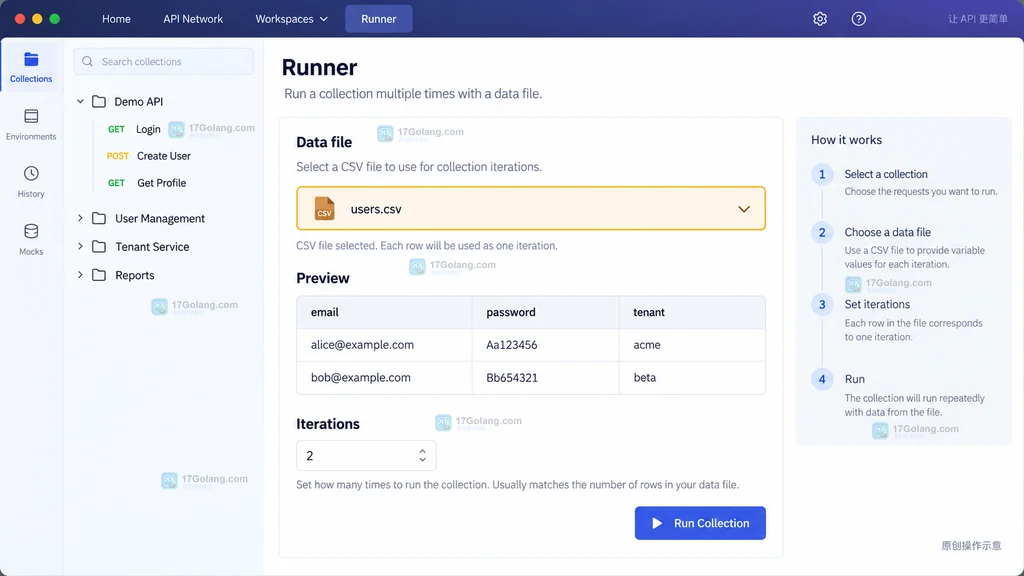This screenshot has width=1024, height=576.
Task: Click the CSV file icon for users.csv
Action: (x=325, y=208)
